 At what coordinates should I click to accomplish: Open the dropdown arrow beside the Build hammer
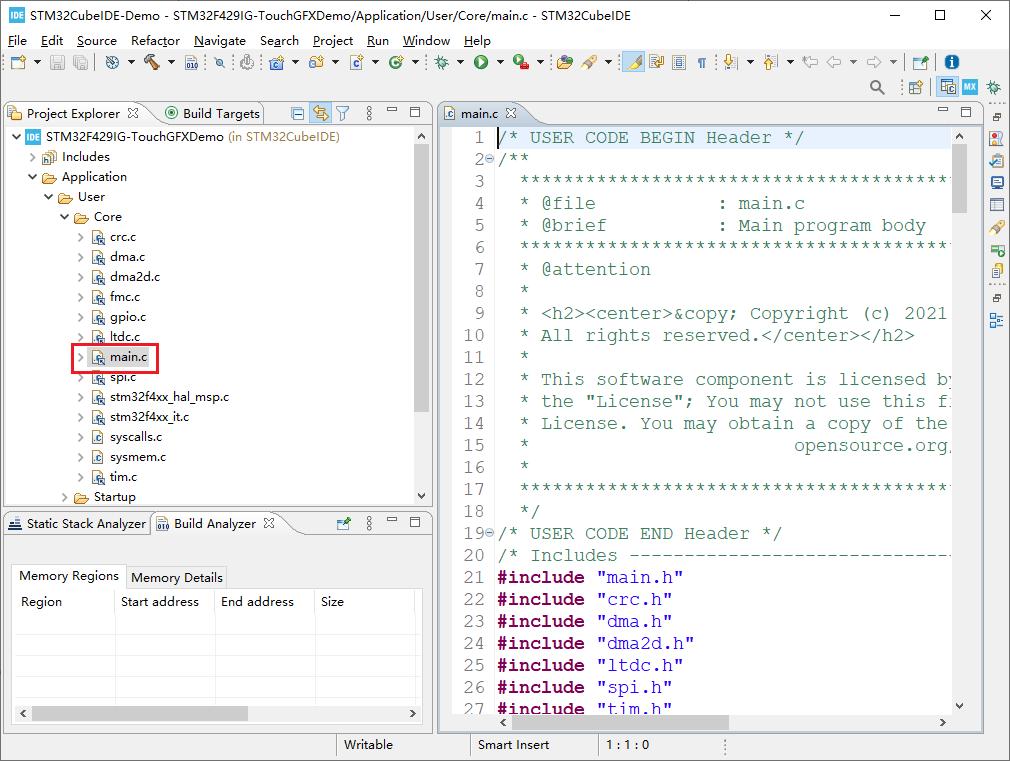[x=169, y=62]
